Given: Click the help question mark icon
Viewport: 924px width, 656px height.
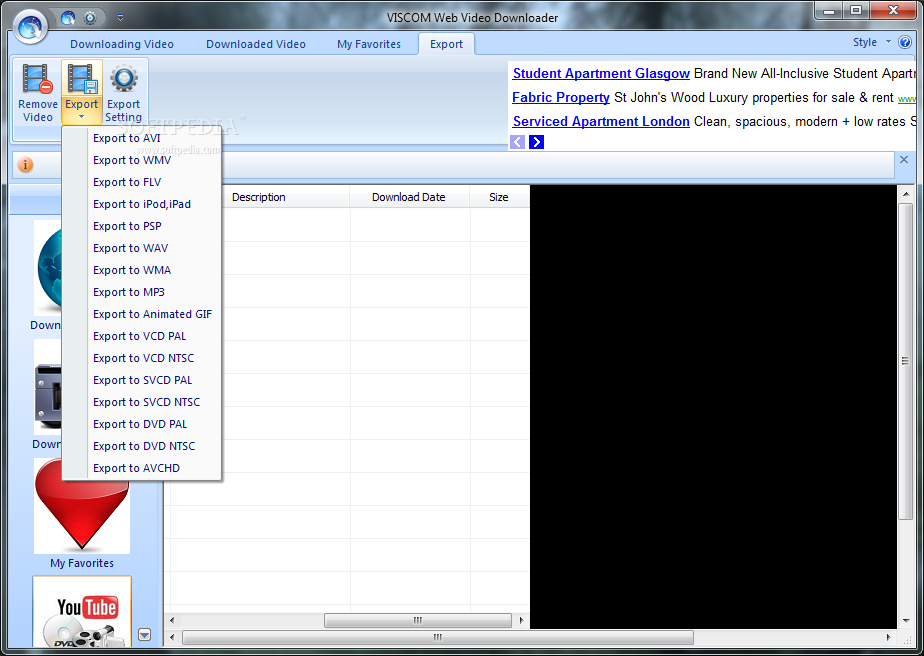Looking at the screenshot, I should [905, 42].
